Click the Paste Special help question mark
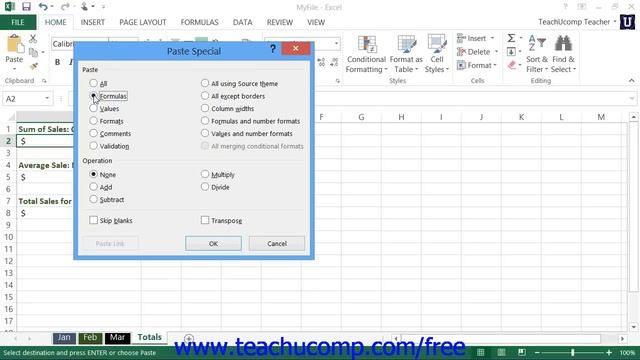This screenshot has width=640, height=360. pos(273,49)
